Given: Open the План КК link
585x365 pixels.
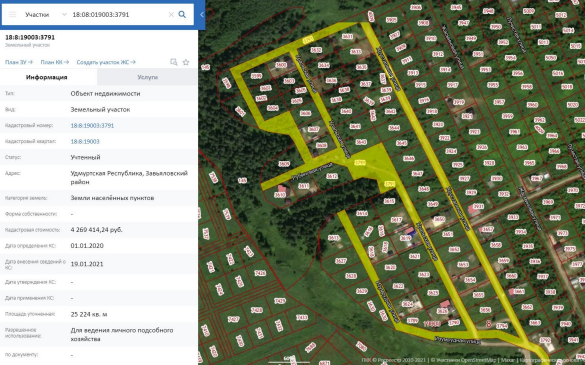Looking at the screenshot, I should pos(55,62).
